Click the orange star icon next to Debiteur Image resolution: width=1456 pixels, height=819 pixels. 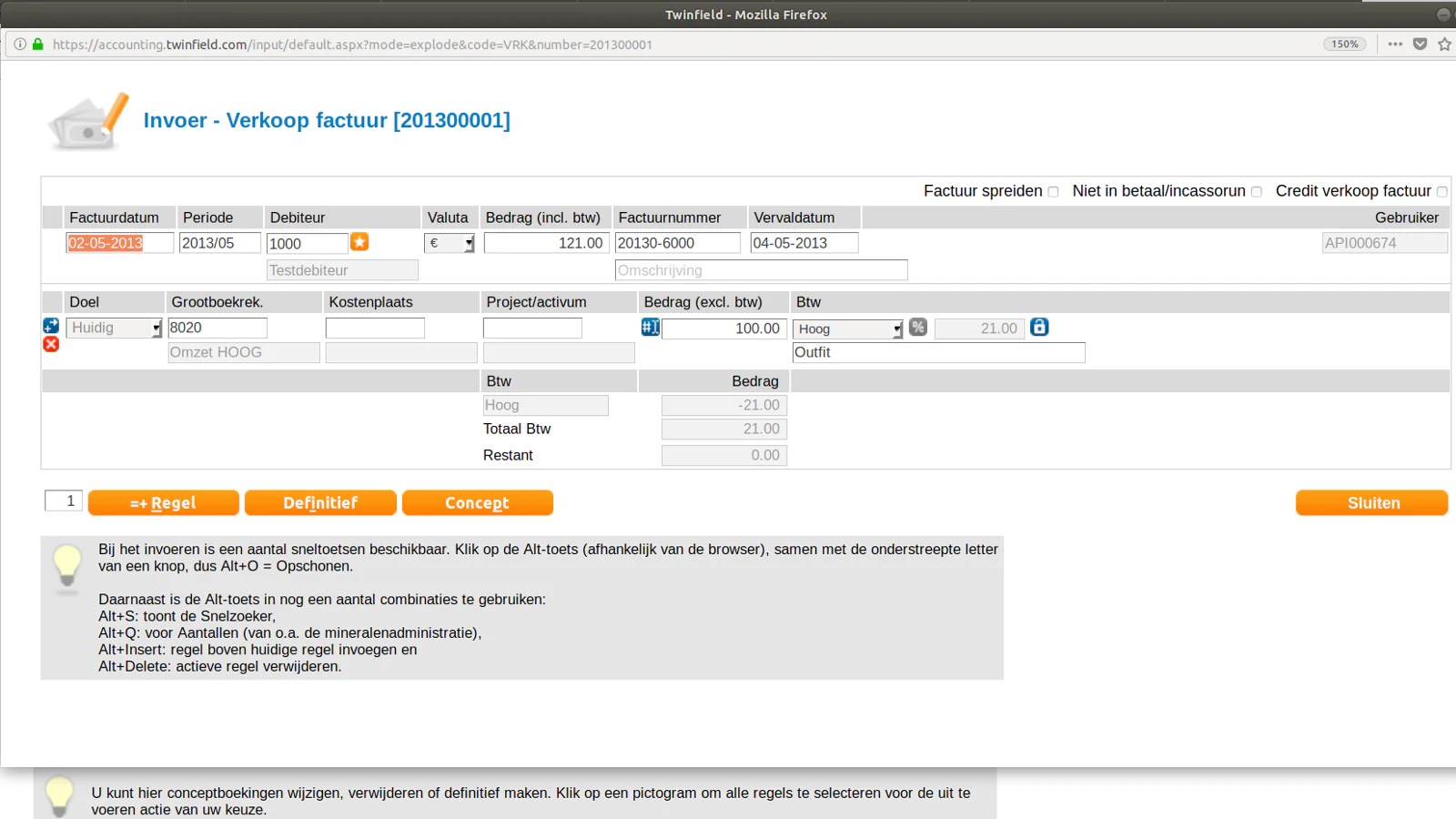click(359, 242)
